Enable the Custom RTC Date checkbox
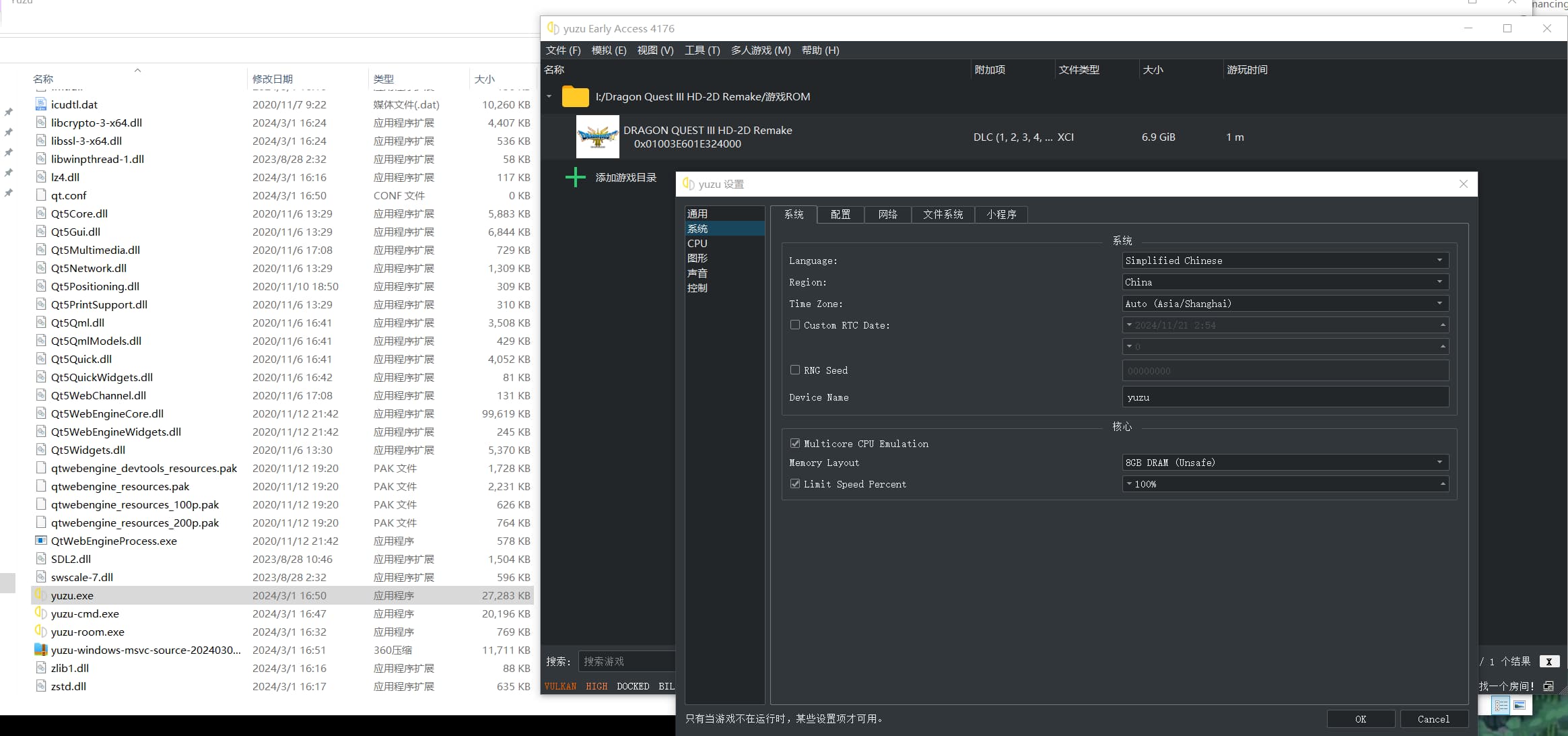 tap(795, 325)
